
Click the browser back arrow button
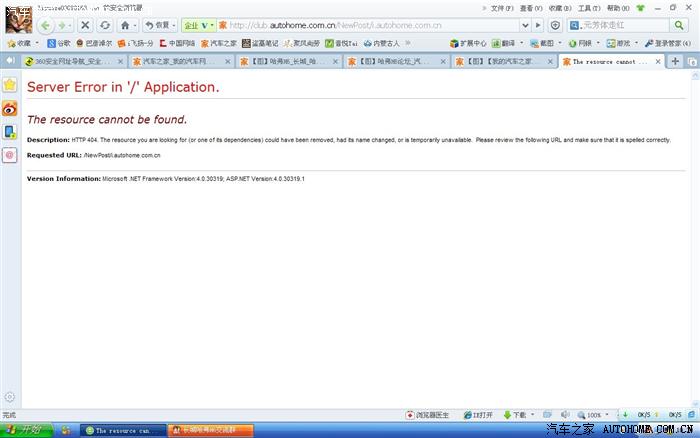(46, 25)
